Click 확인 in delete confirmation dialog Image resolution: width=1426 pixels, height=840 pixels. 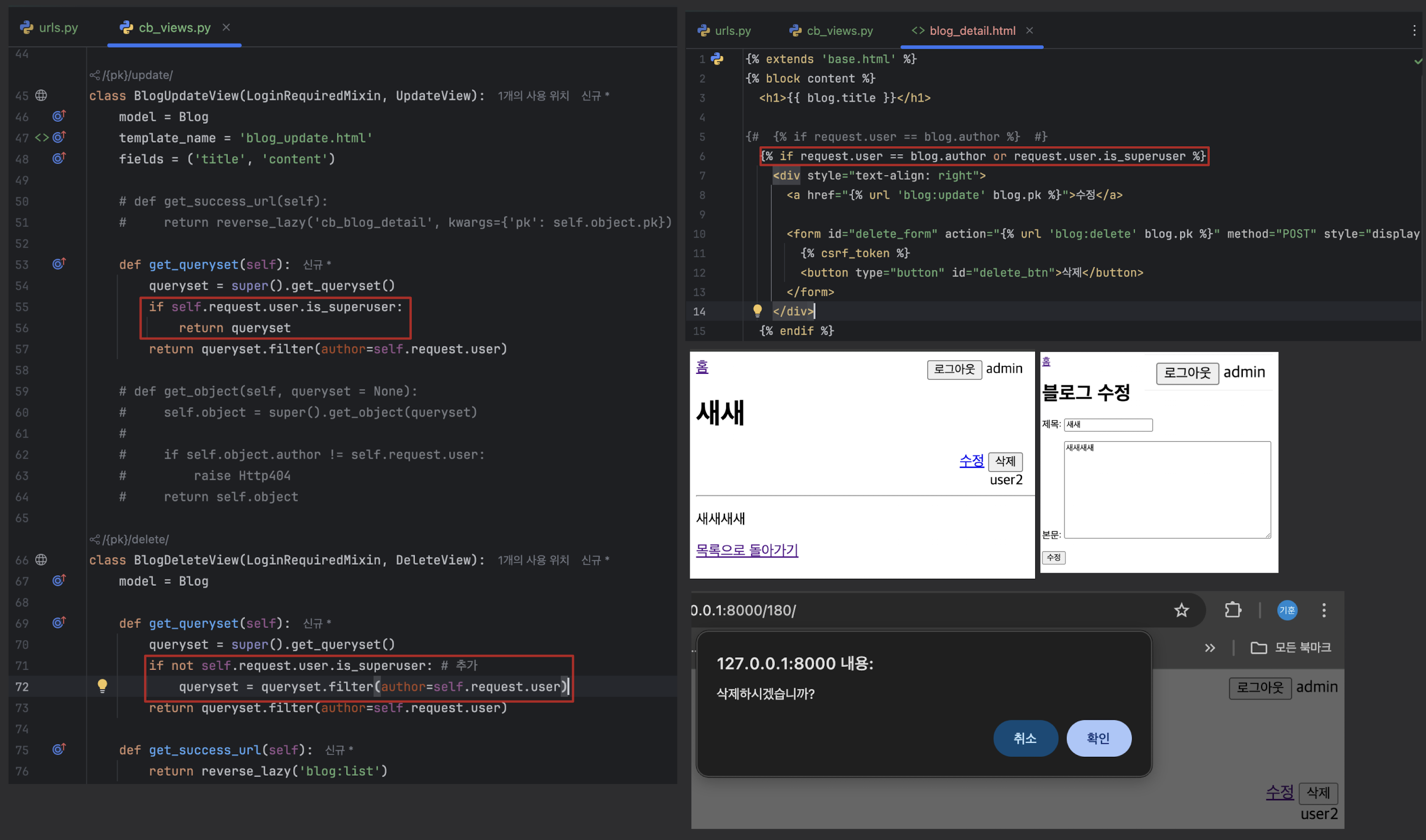pos(1098,738)
